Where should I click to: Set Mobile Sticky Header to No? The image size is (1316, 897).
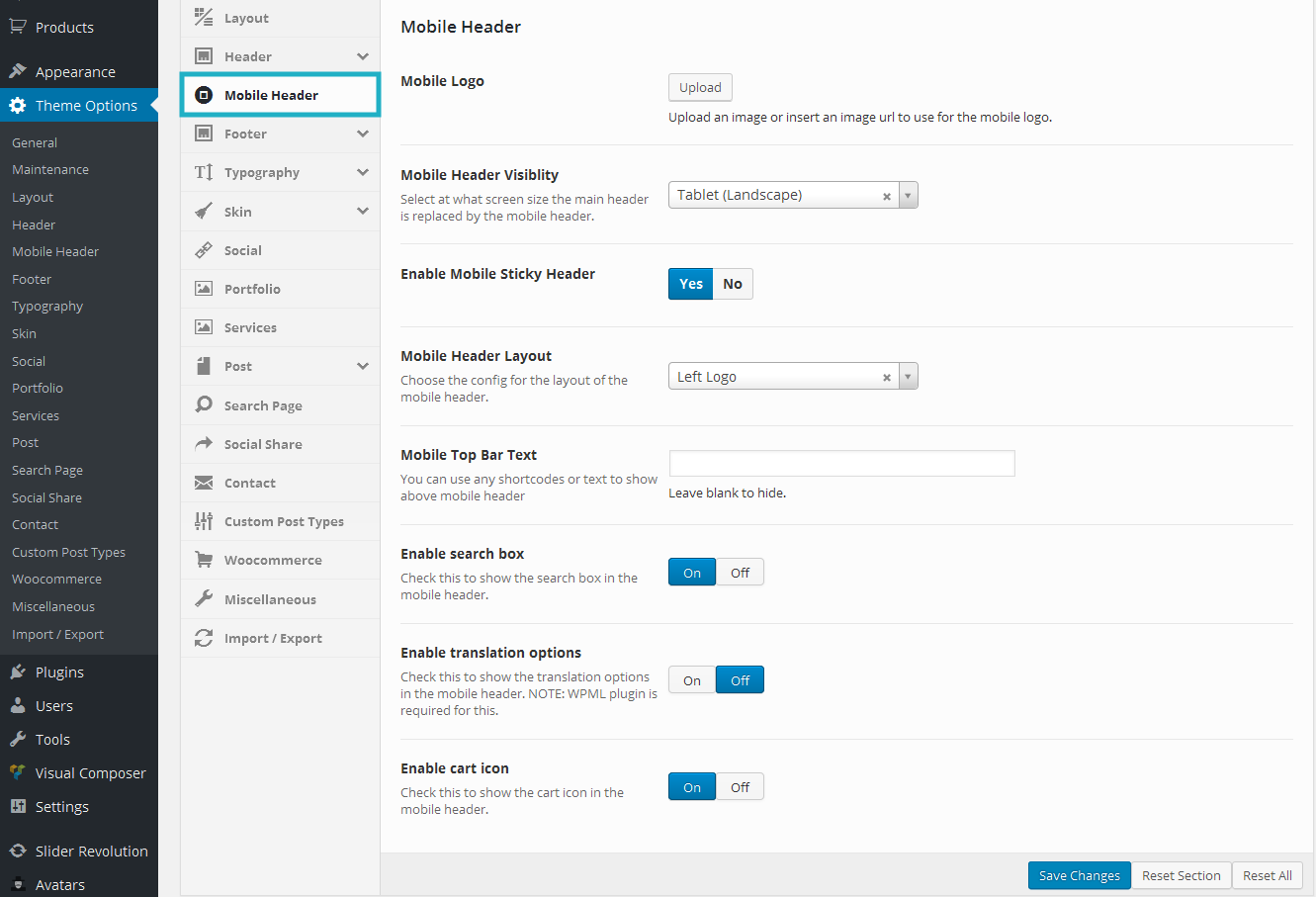[733, 284]
